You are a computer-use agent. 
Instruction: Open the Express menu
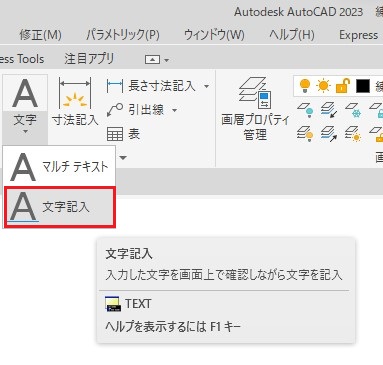358,35
